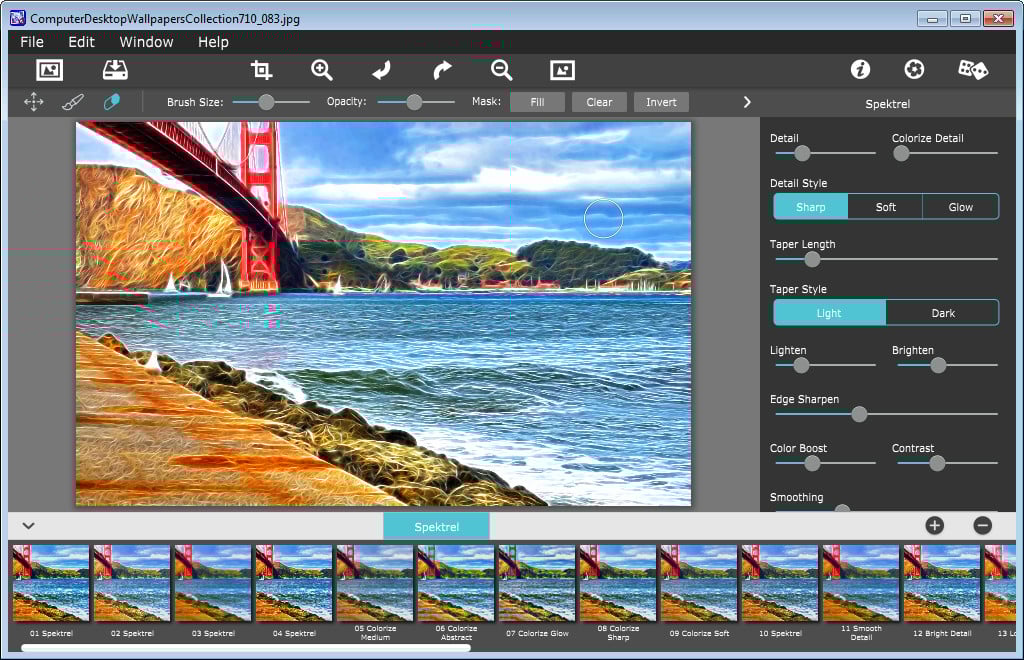Select the Crop tool
This screenshot has width=1024, height=660.
pyautogui.click(x=261, y=70)
